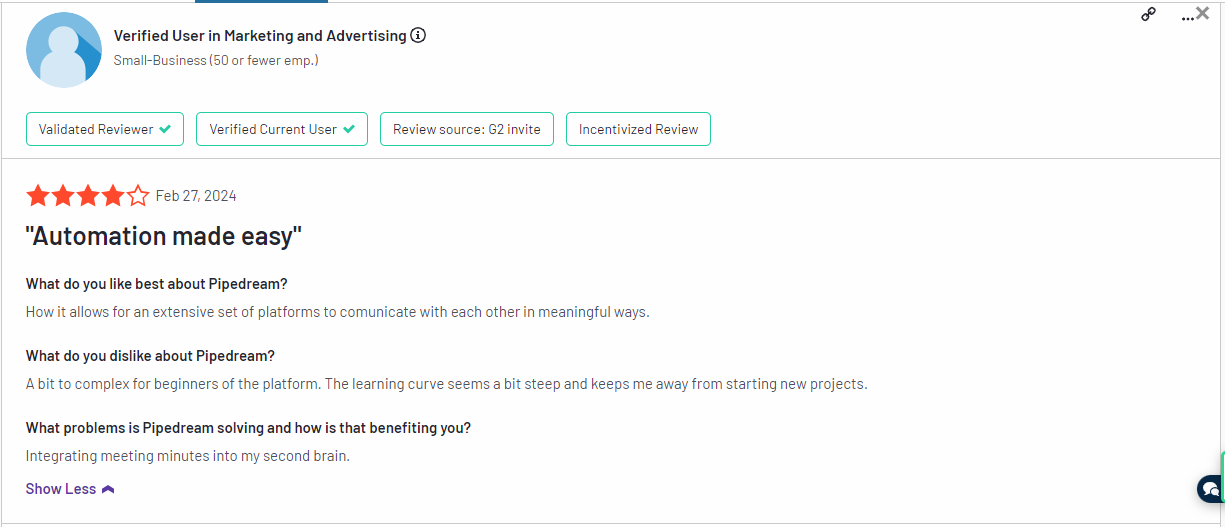Image resolution: width=1225 pixels, height=527 pixels.
Task: Click the checkmark in Verified Current User
Action: [x=349, y=129]
